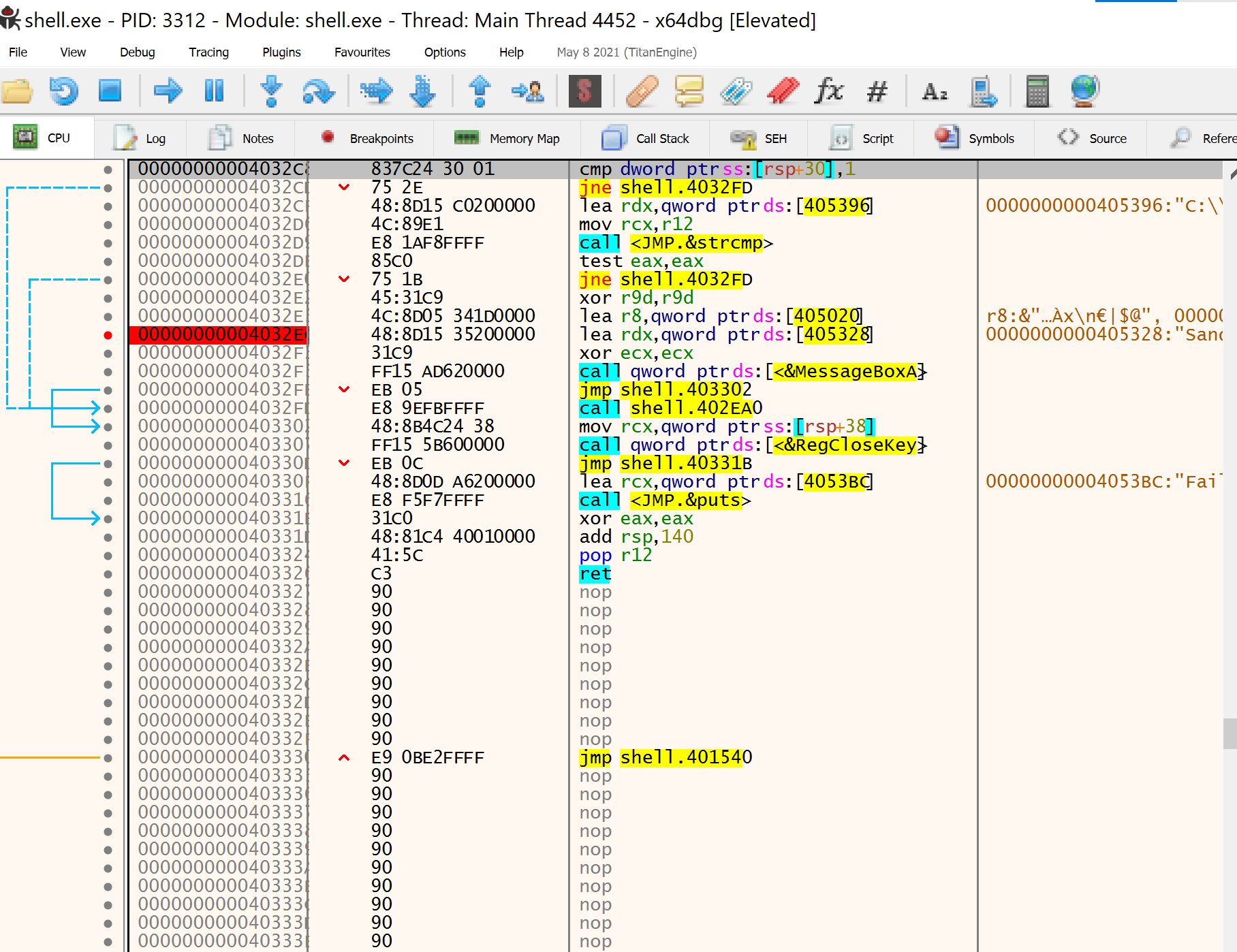
Task: Click the jump arrow beside bytes 75 2E
Action: coord(345,187)
